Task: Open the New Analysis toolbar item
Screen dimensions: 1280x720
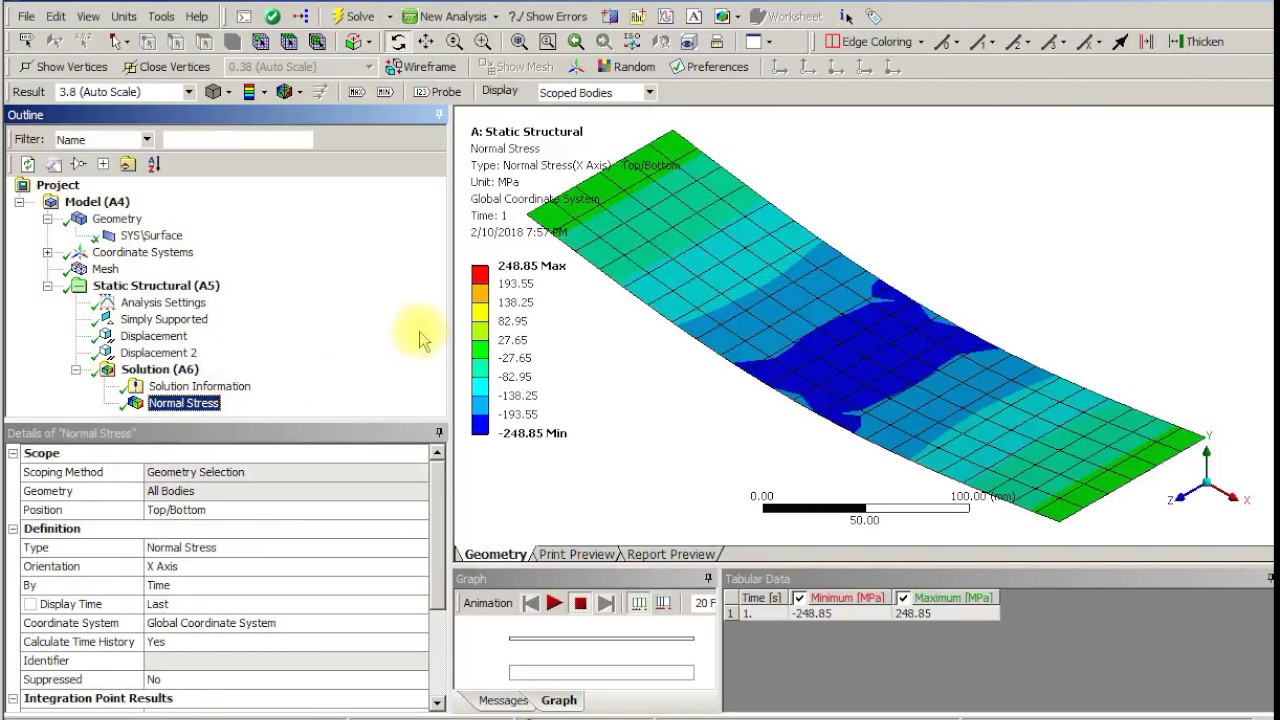Action: [x=450, y=16]
